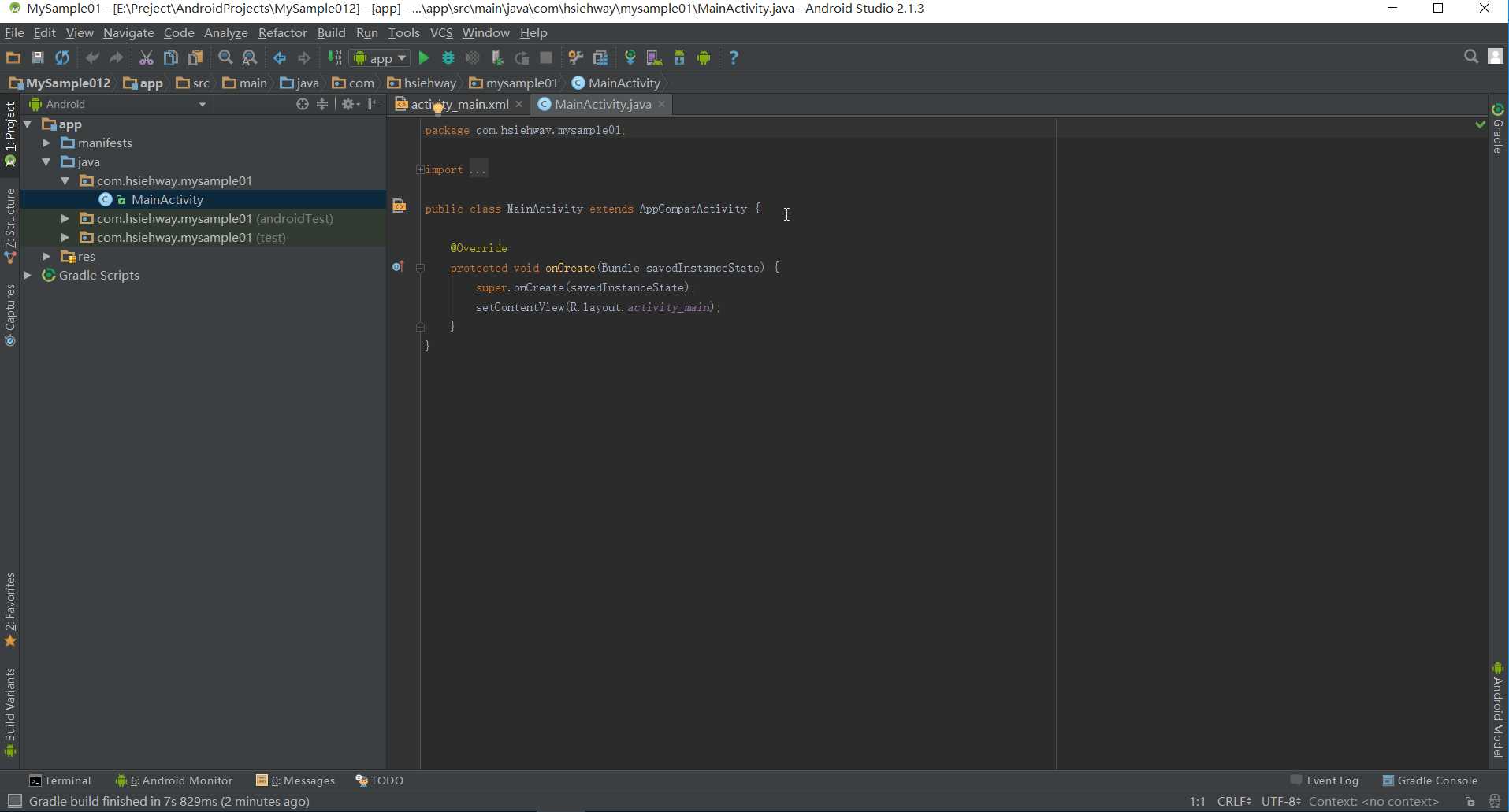Collapse the java folder

(x=46, y=162)
